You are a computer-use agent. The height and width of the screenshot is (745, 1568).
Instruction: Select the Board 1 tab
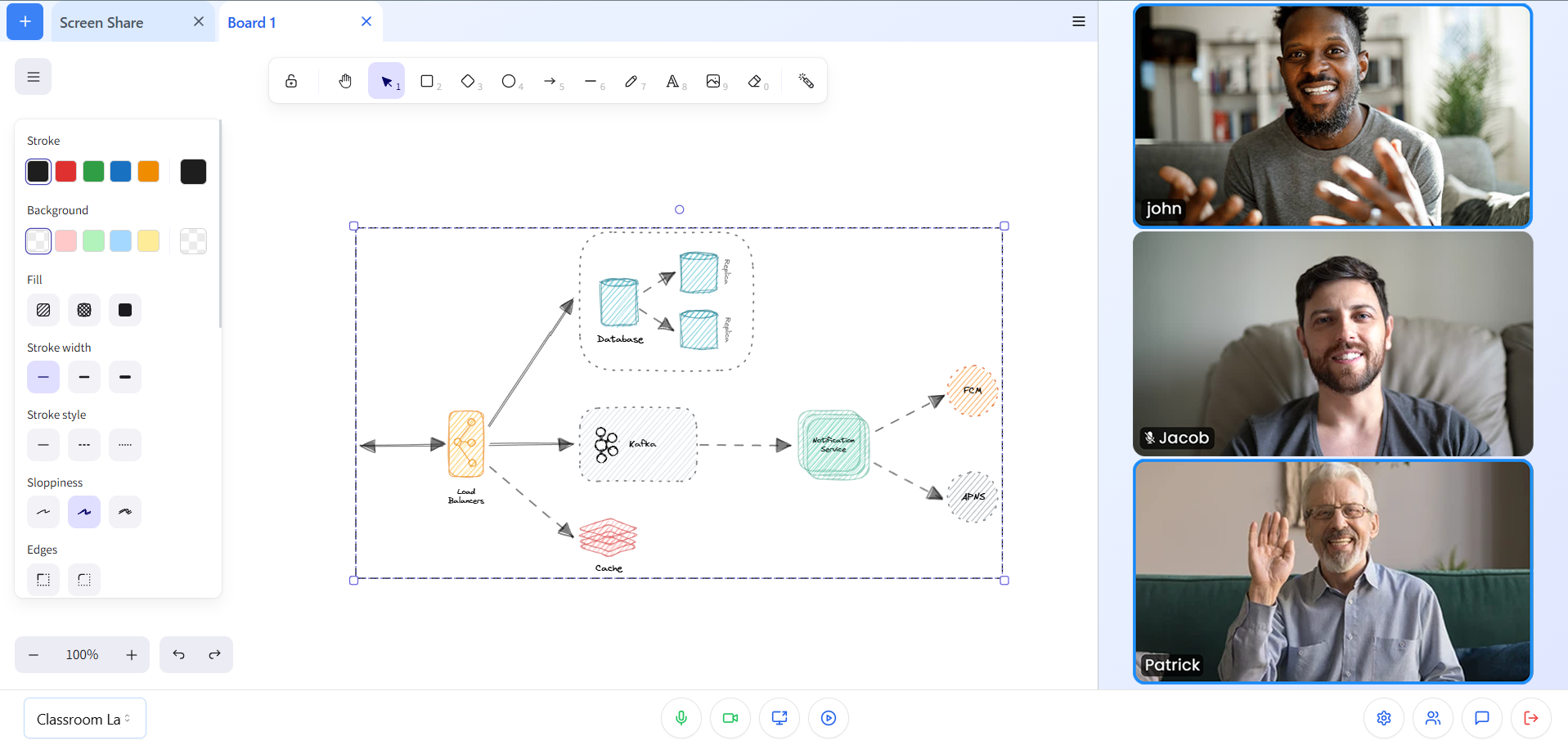click(251, 22)
